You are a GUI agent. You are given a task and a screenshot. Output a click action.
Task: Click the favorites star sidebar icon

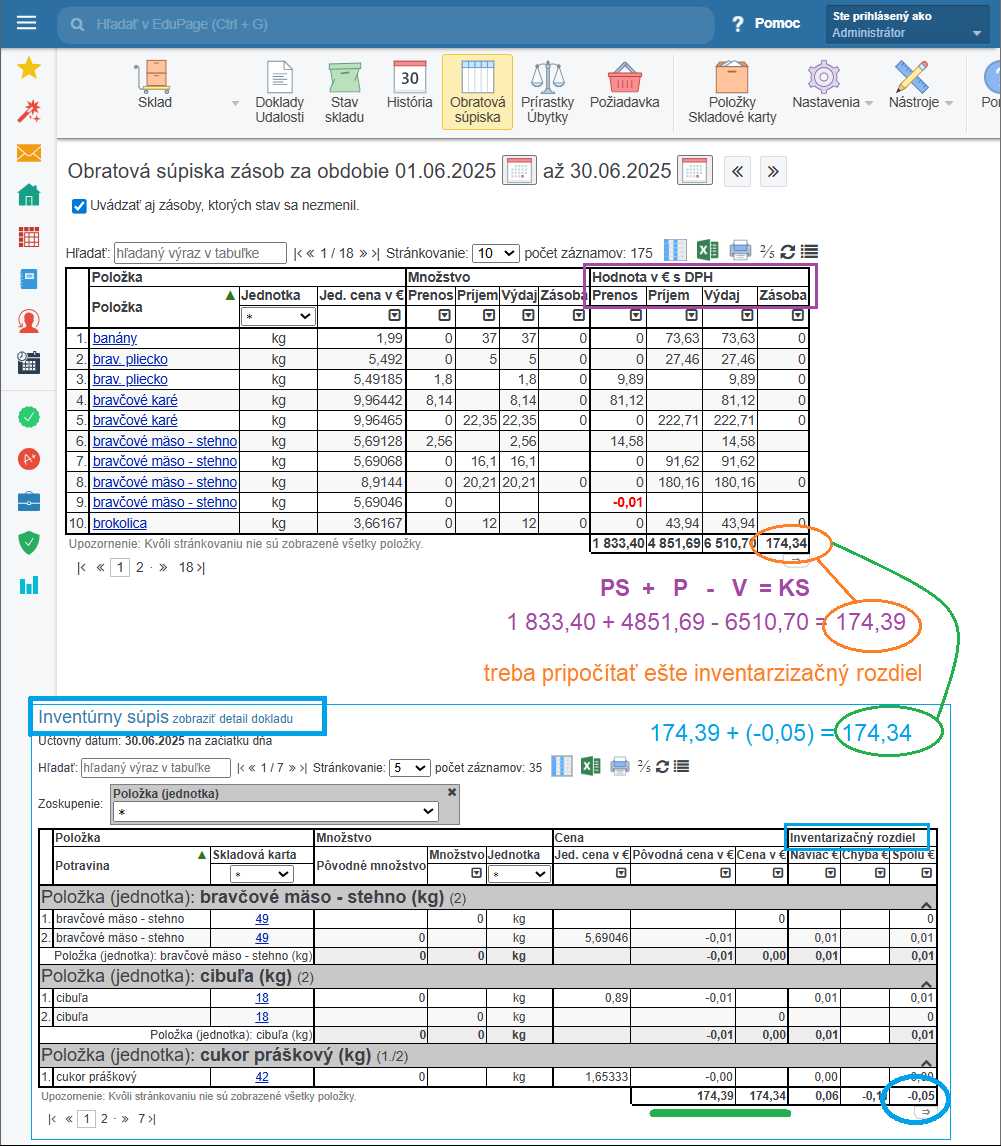28,68
